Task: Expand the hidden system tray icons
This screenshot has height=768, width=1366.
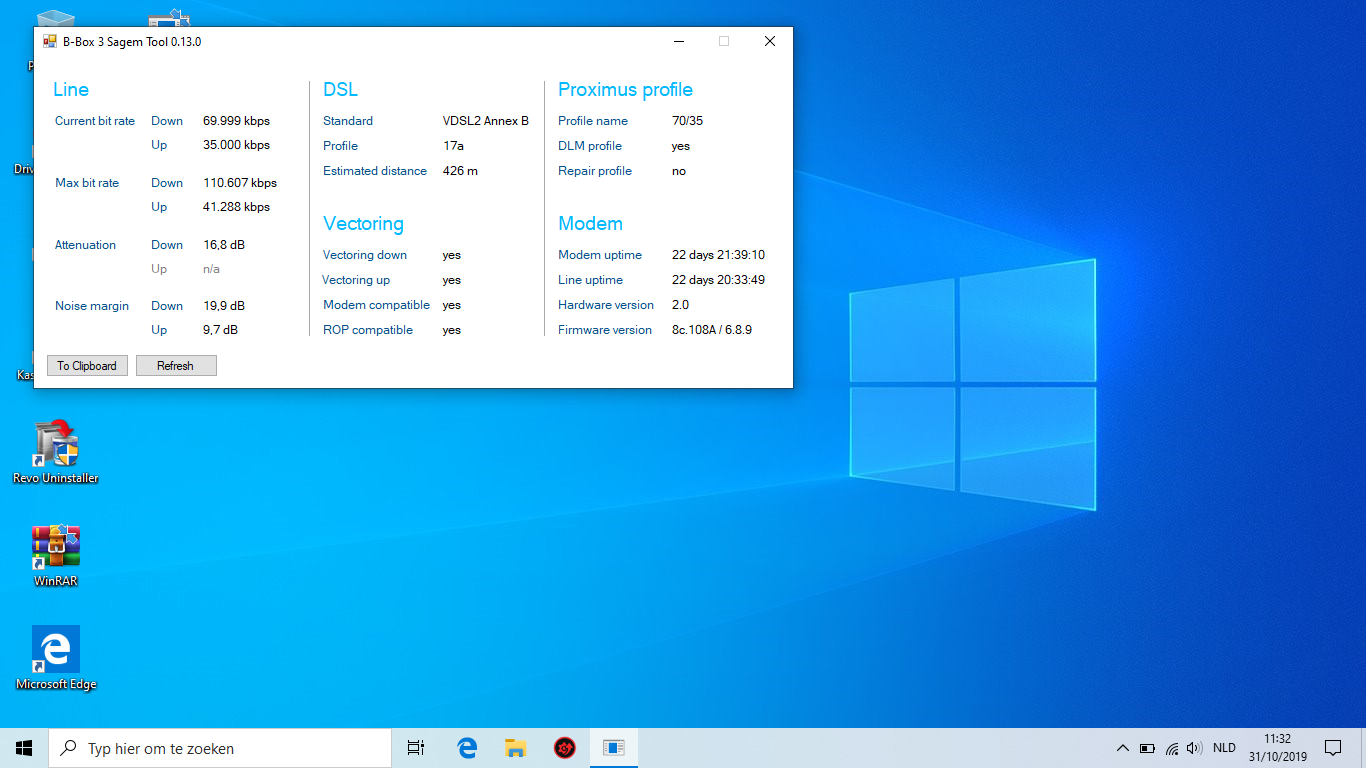Action: (1122, 748)
